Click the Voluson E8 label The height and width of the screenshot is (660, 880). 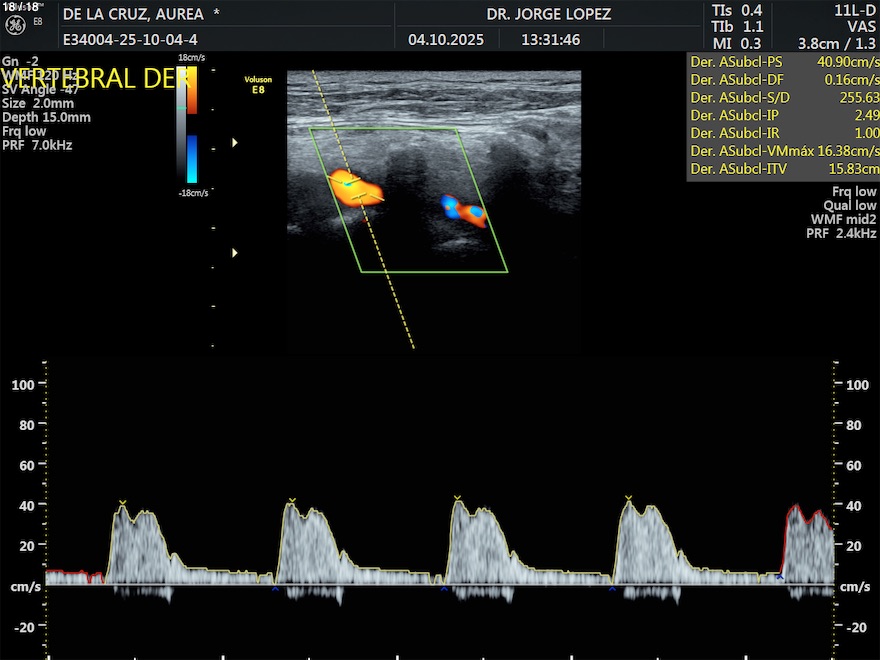[258, 83]
